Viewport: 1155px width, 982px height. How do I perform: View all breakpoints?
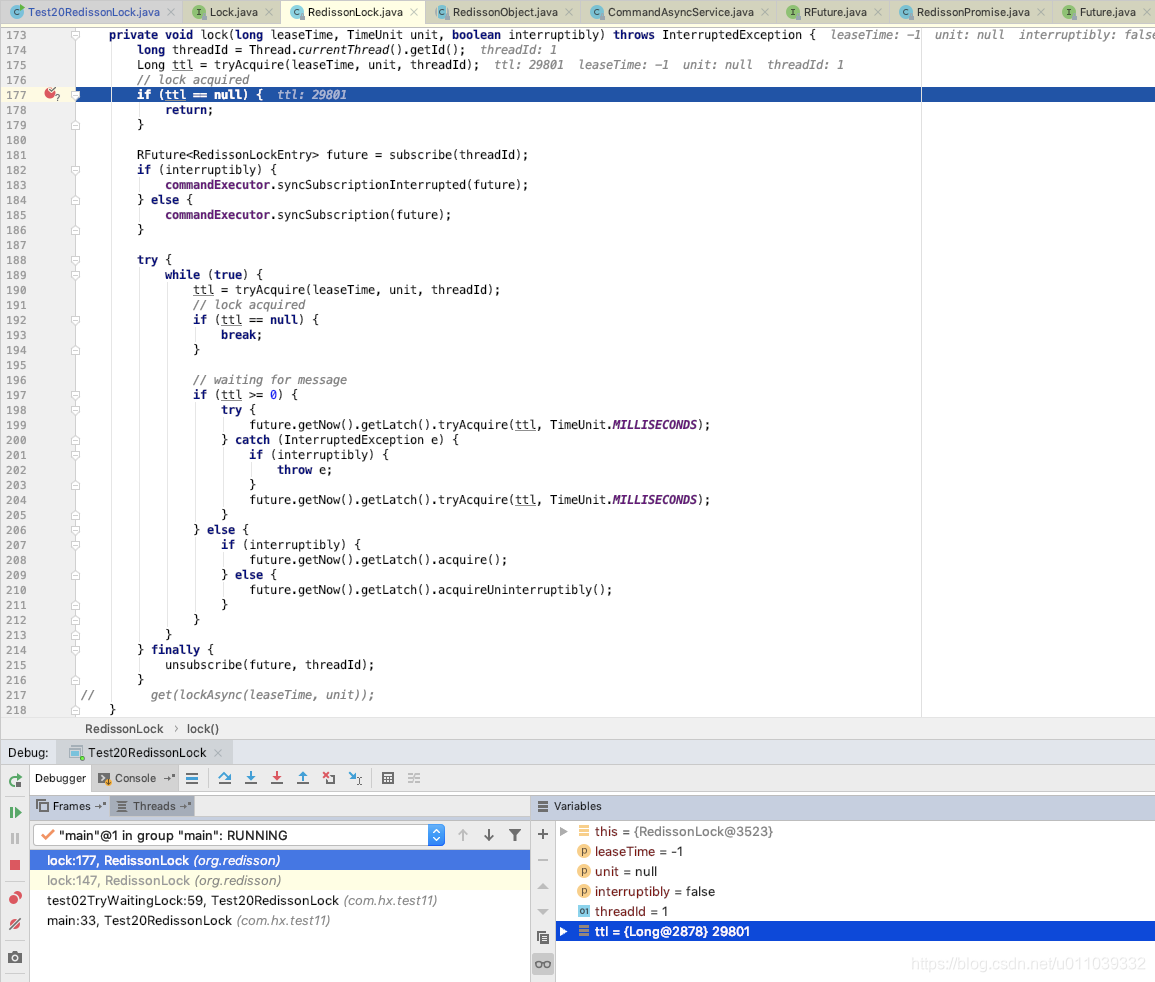coord(15,898)
